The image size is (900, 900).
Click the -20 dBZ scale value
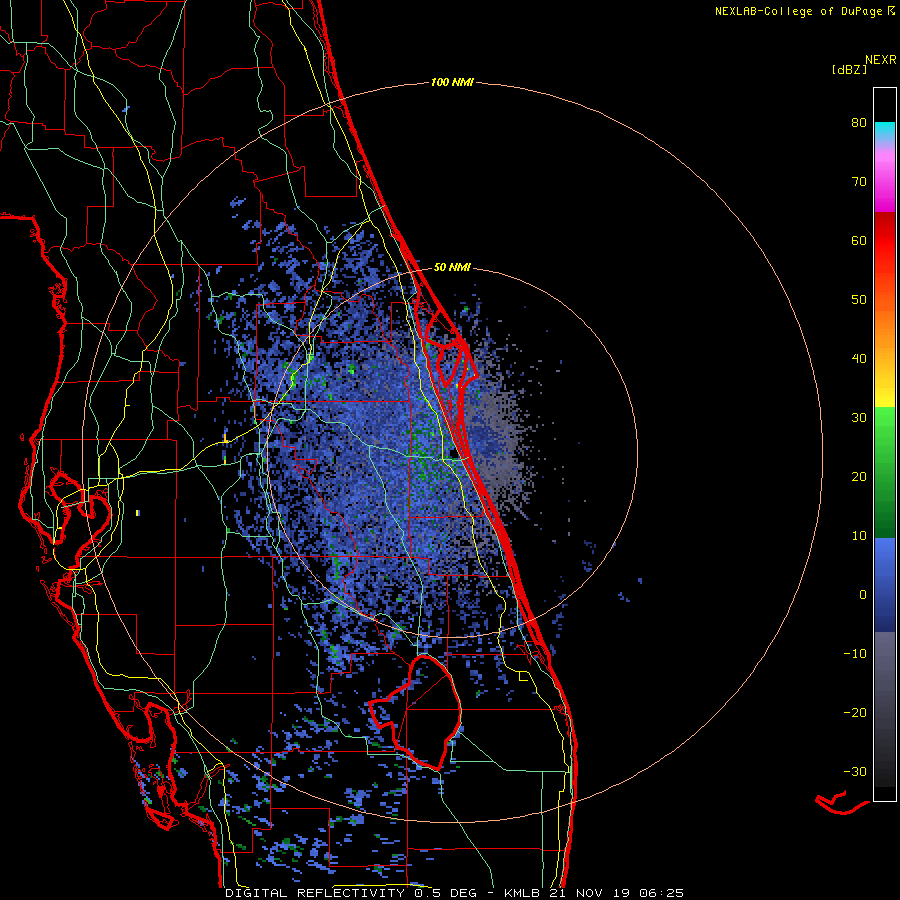click(855, 713)
